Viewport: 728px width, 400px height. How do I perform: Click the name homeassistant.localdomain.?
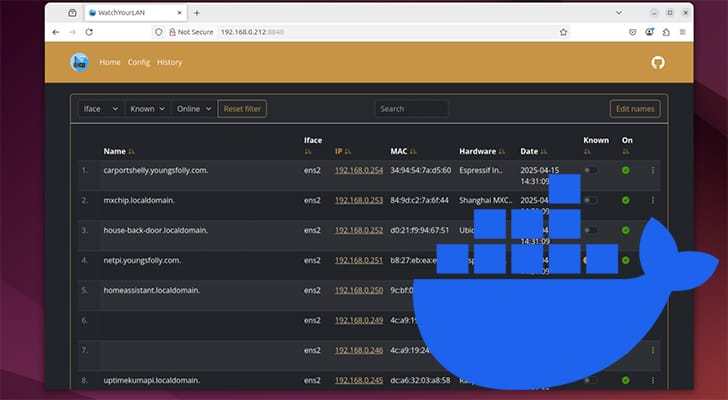click(x=151, y=290)
